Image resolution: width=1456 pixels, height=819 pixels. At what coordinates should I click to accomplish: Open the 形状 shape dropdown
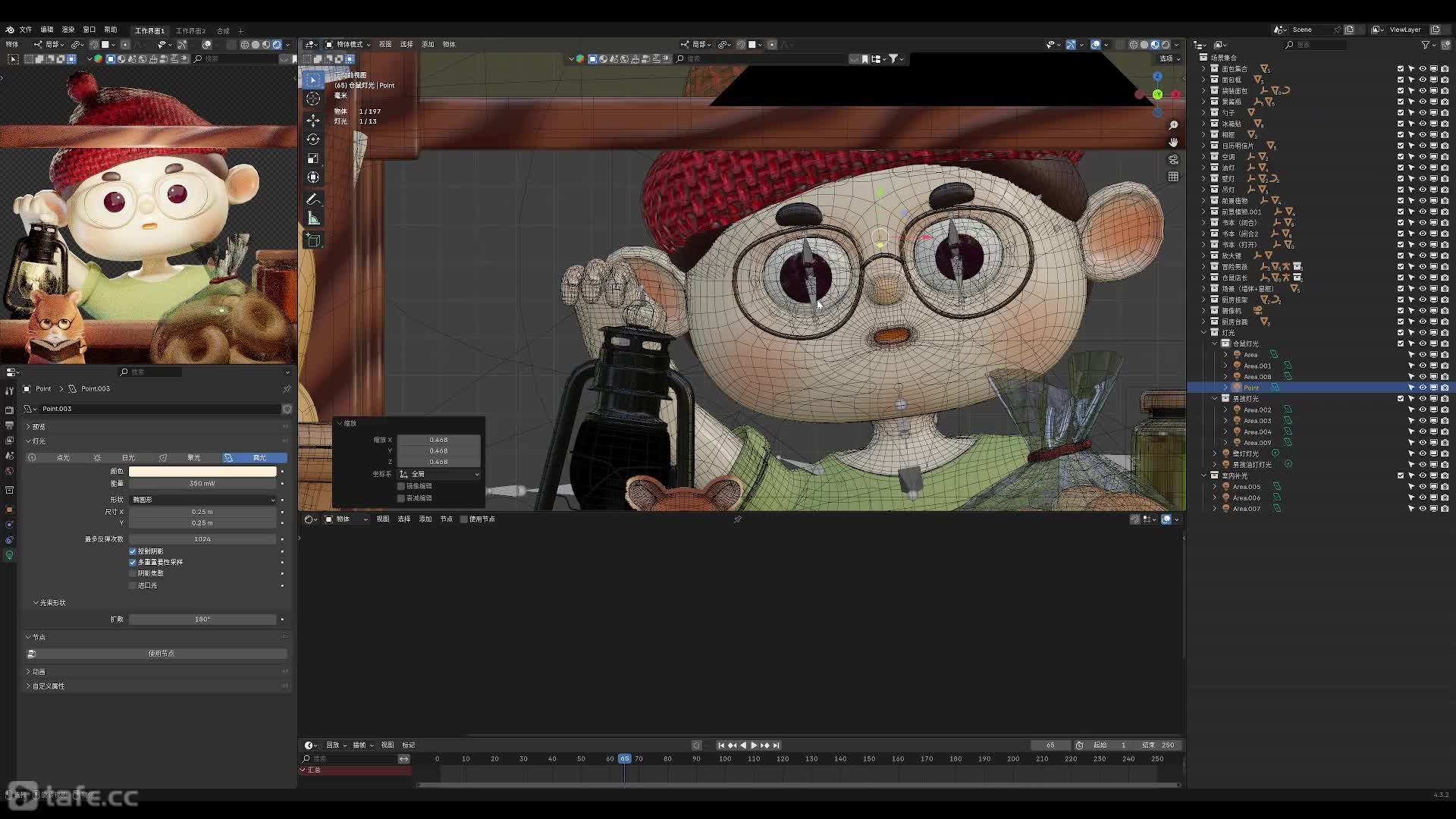point(202,500)
